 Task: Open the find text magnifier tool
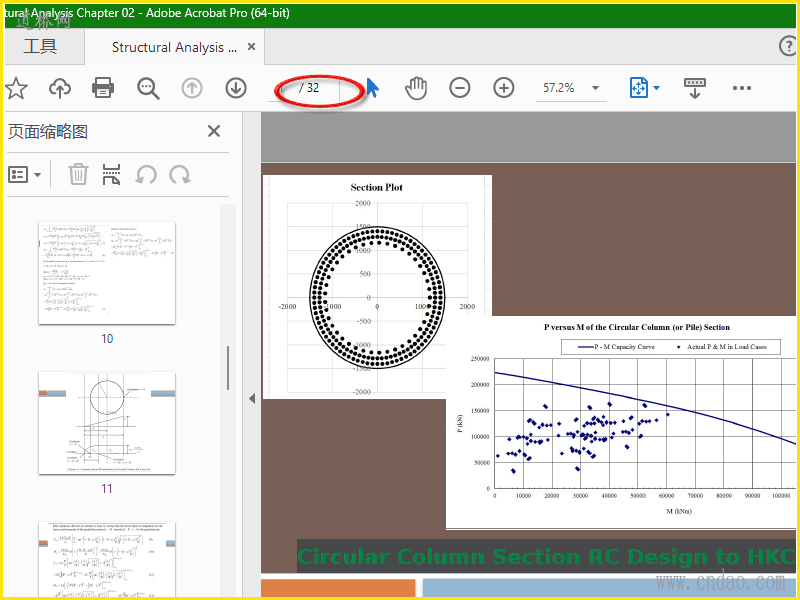pos(149,88)
